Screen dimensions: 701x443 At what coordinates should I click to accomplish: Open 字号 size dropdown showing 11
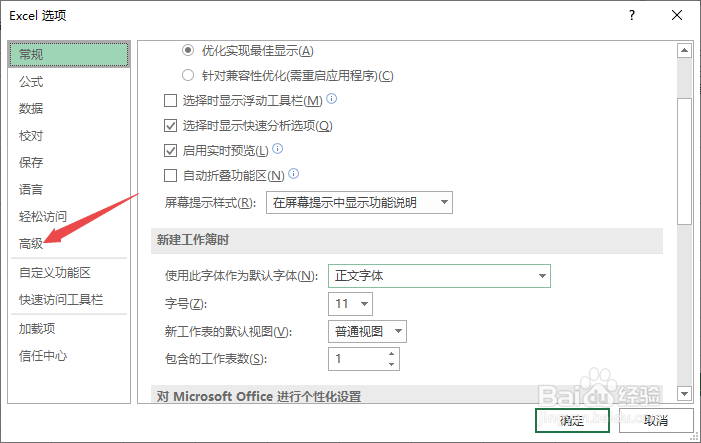click(x=350, y=304)
